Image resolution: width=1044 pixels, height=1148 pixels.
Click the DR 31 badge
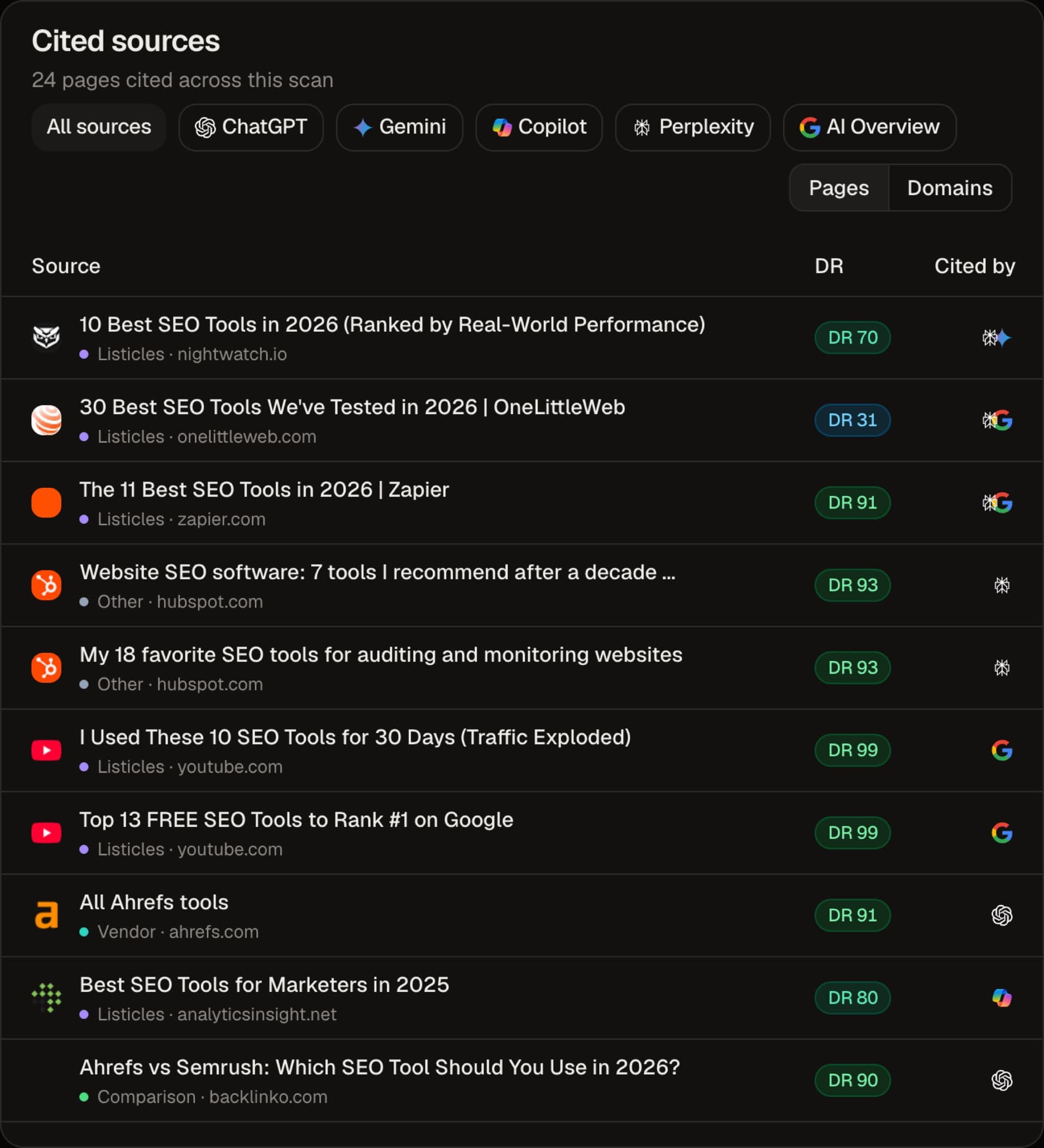tap(852, 420)
